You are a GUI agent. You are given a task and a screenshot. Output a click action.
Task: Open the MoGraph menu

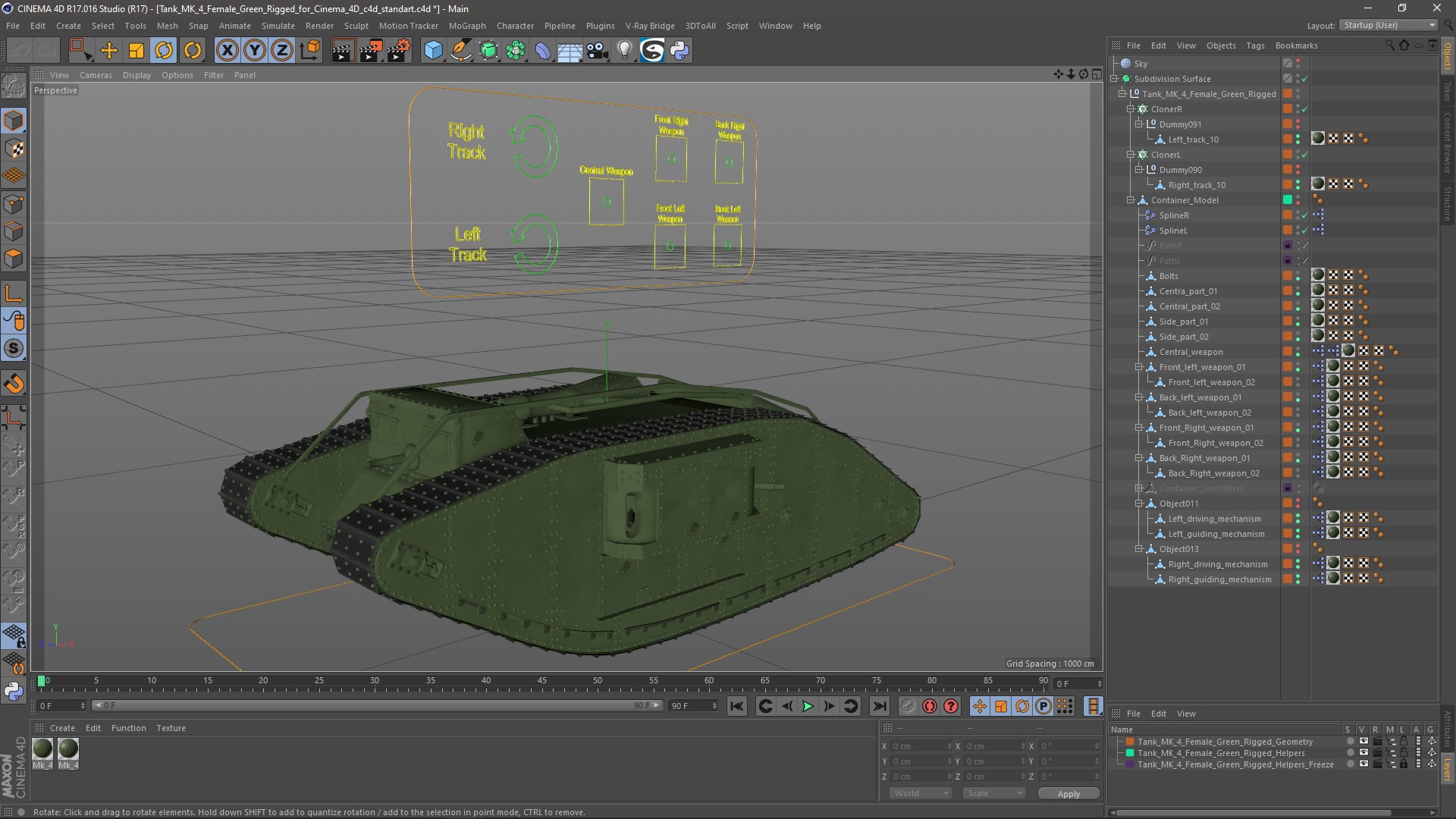[x=467, y=26]
